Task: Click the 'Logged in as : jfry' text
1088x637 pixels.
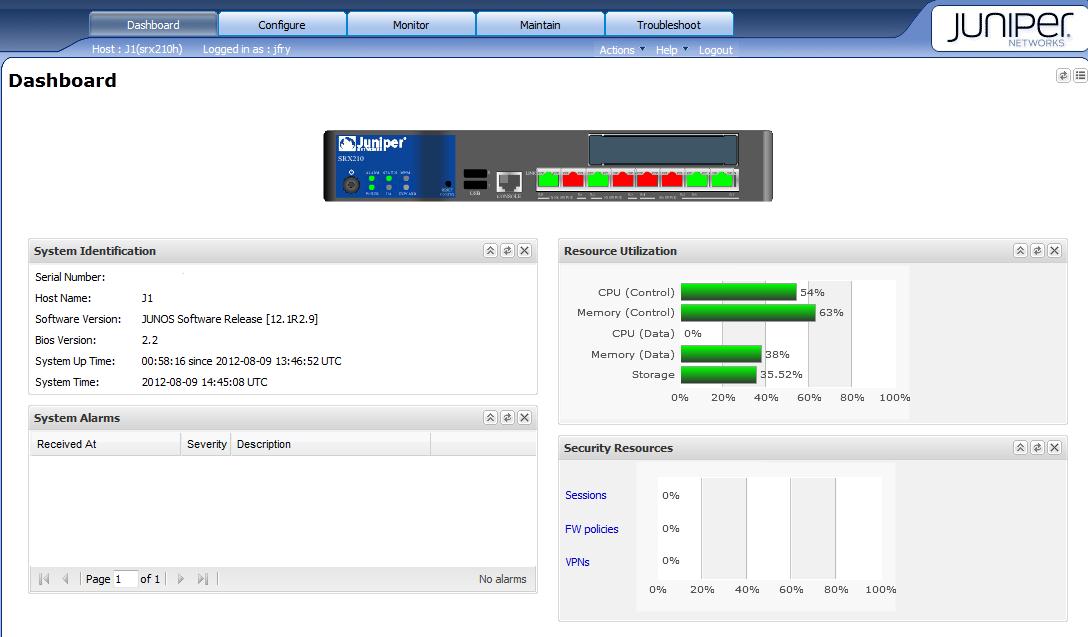Action: tap(246, 49)
